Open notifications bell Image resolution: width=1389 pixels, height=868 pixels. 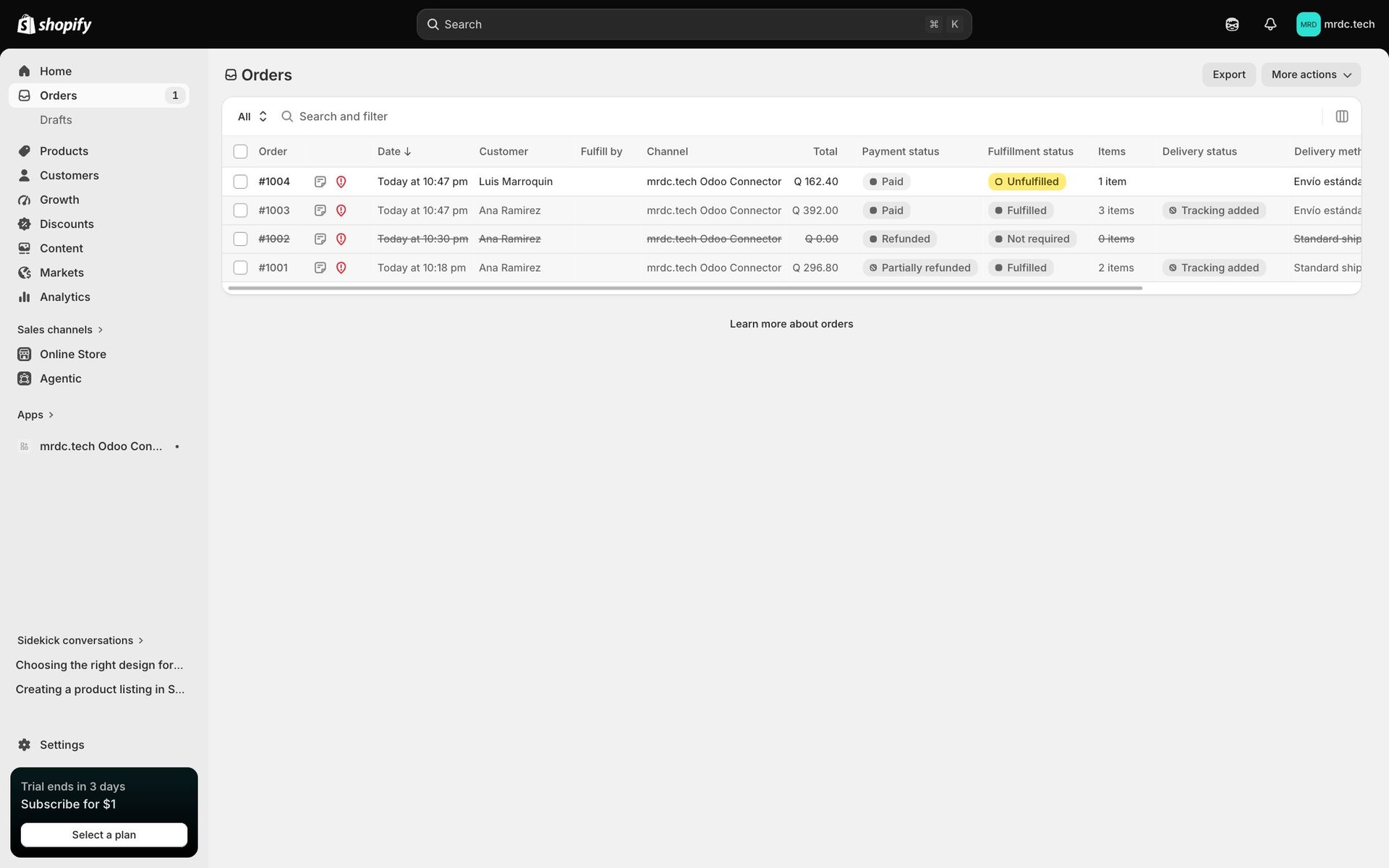1270,25
